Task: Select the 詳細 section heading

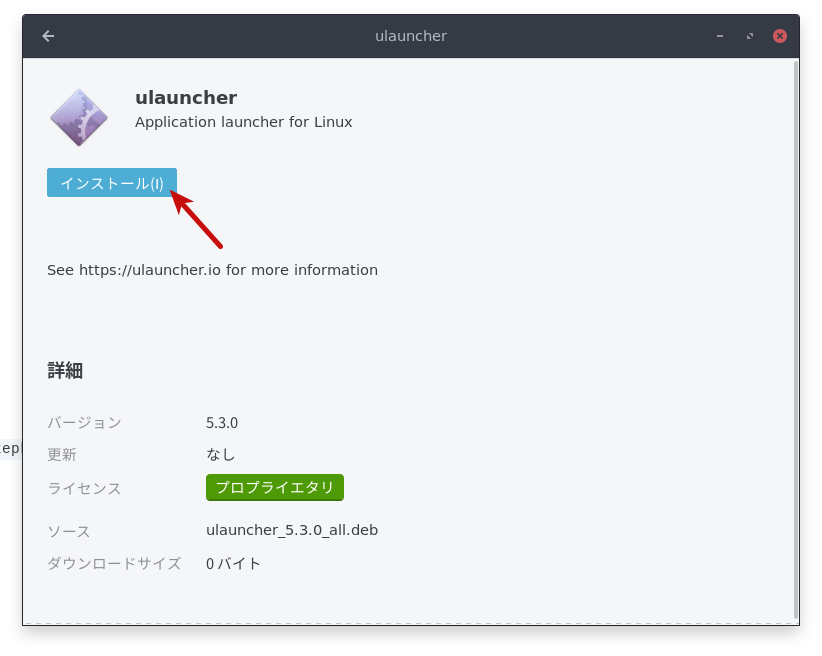Action: [64, 370]
